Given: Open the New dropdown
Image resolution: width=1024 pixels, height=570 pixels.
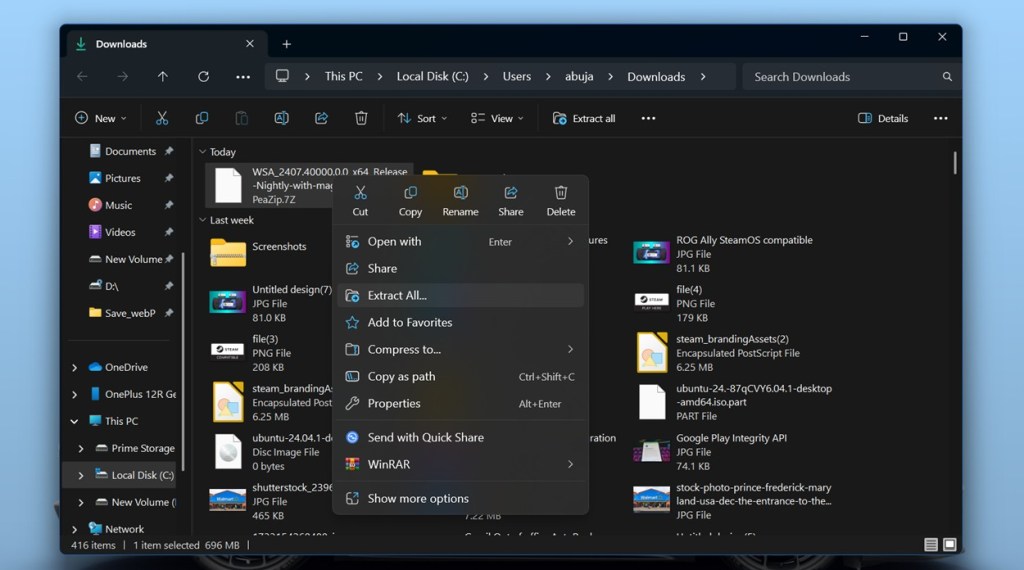Looking at the screenshot, I should point(101,118).
